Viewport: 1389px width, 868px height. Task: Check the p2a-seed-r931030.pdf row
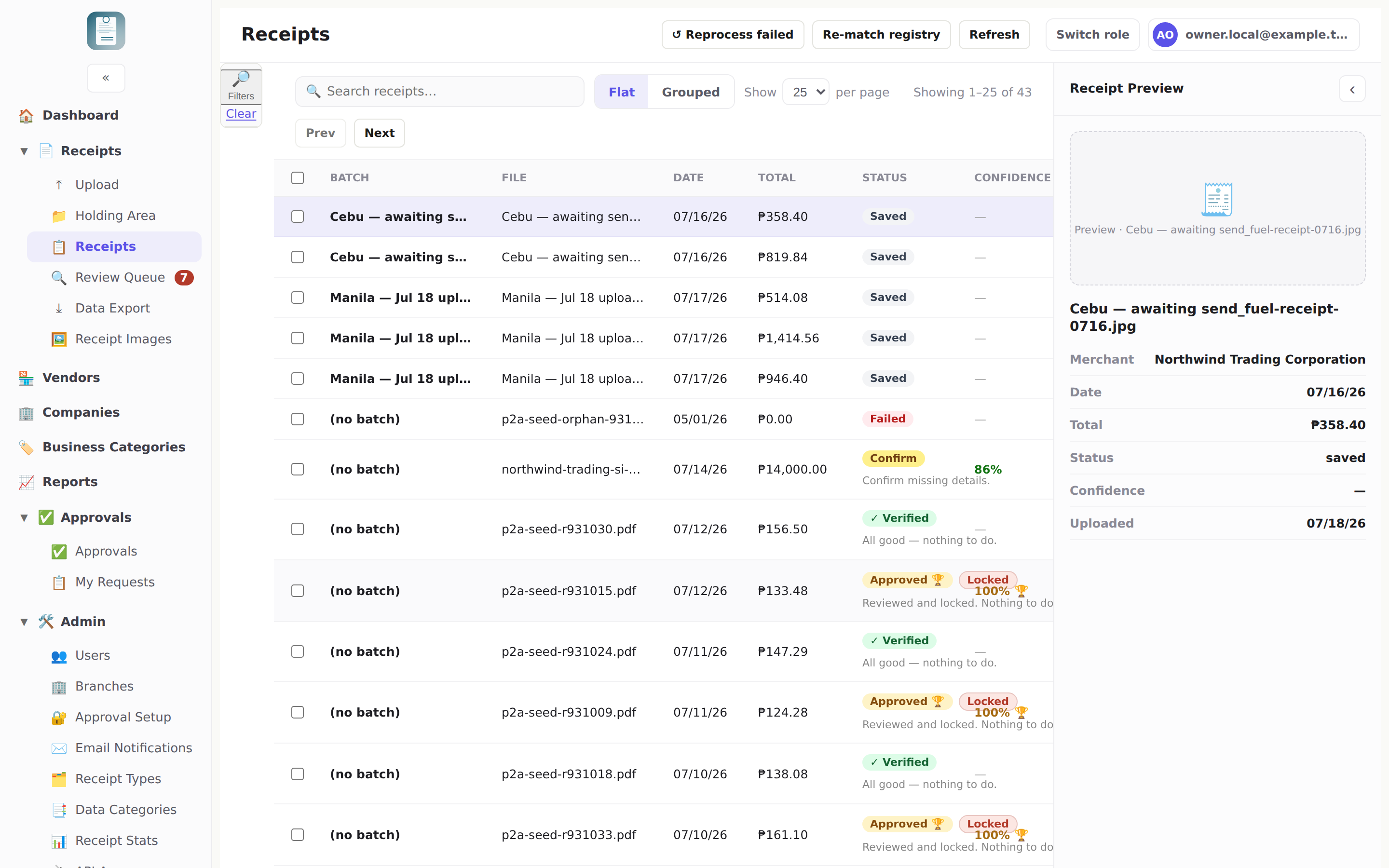point(297,529)
